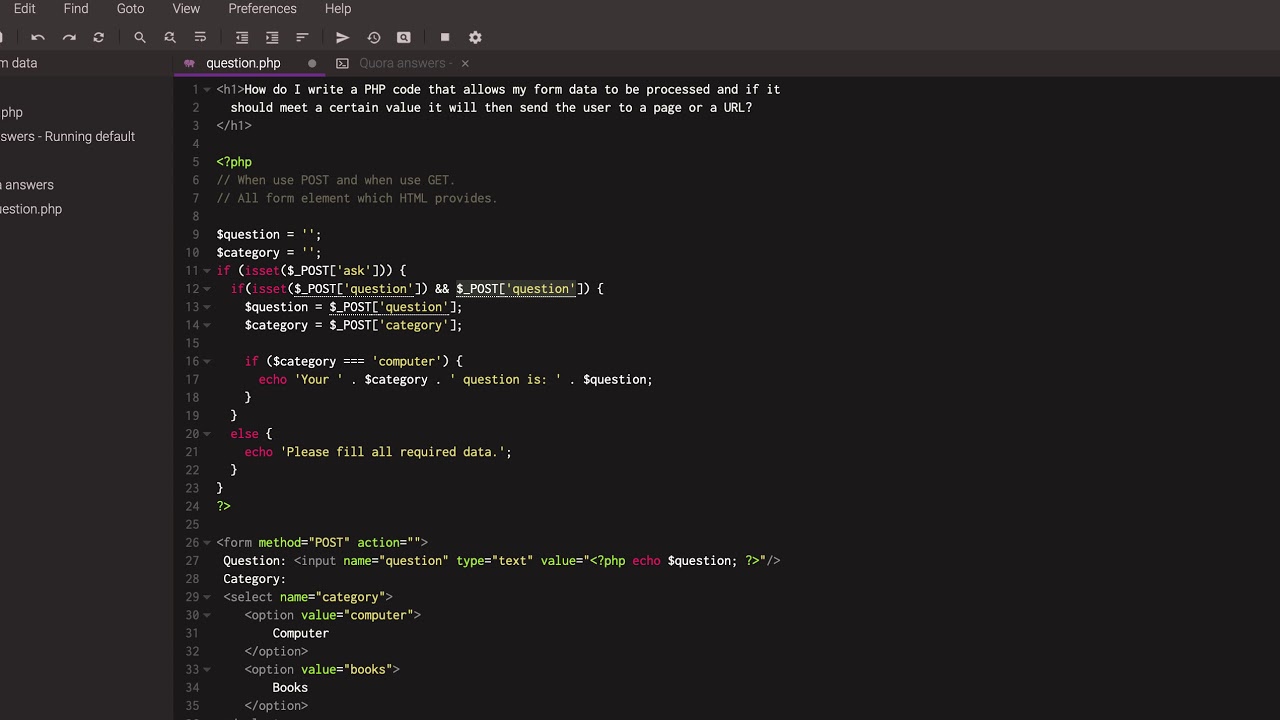Click '$question = '';' on line 9

[269, 234]
